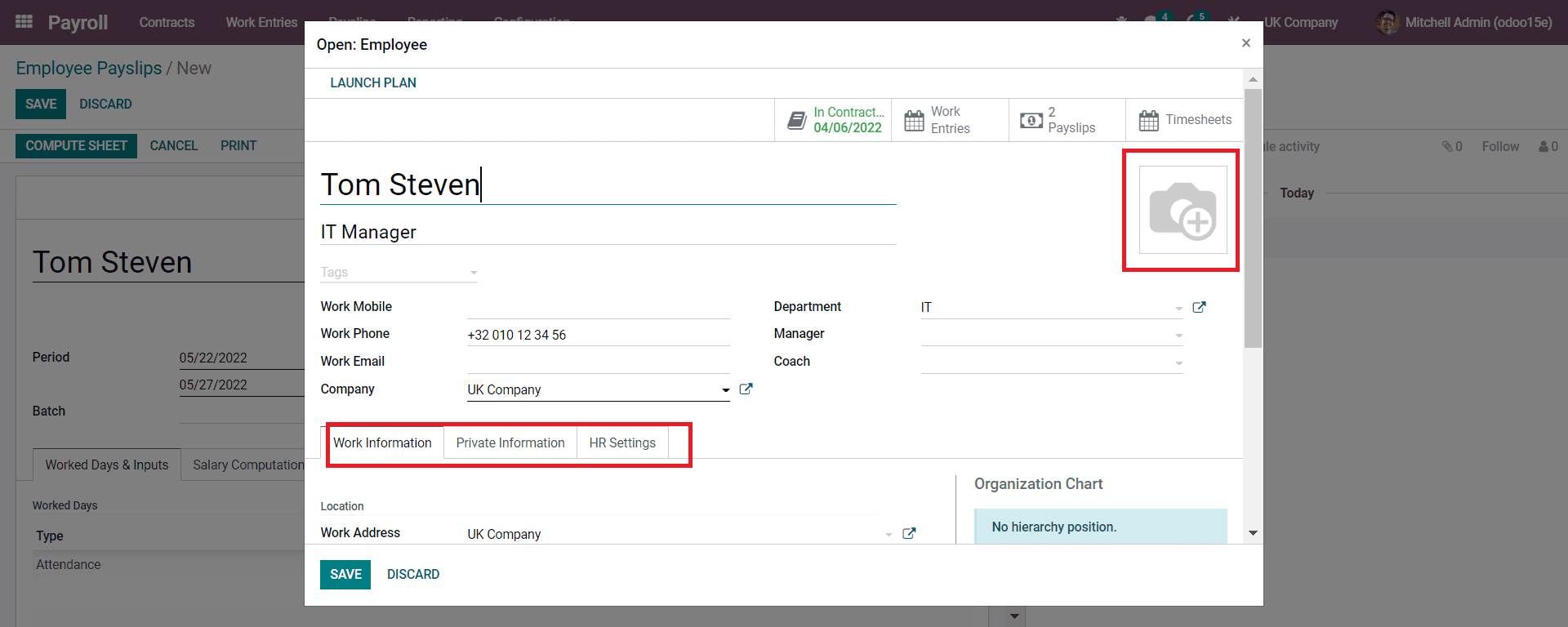Click the LAUNCH PLAN button
This screenshot has width=1568, height=627.
373,82
